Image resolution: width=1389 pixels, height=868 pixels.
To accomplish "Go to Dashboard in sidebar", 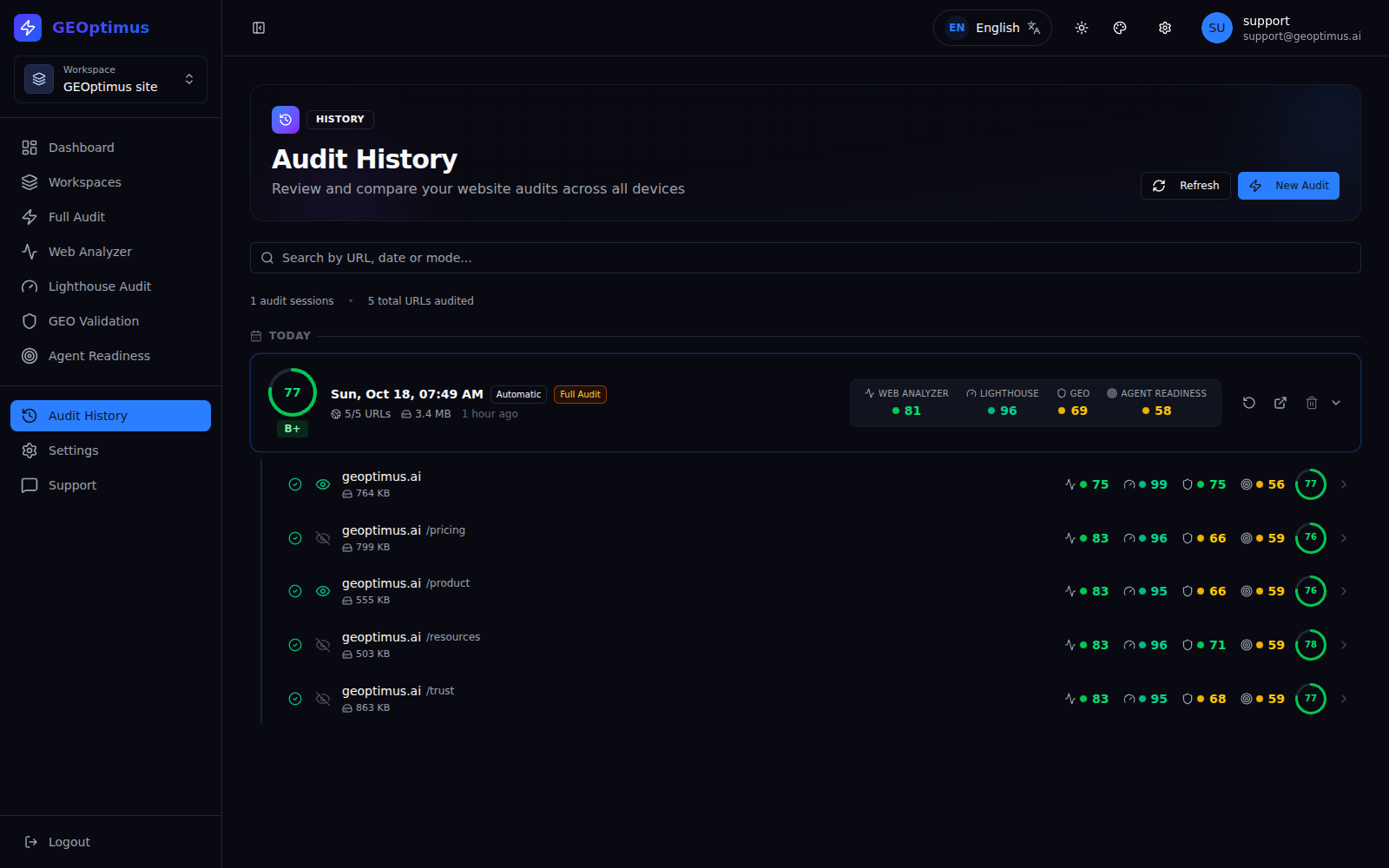I will coord(110,148).
